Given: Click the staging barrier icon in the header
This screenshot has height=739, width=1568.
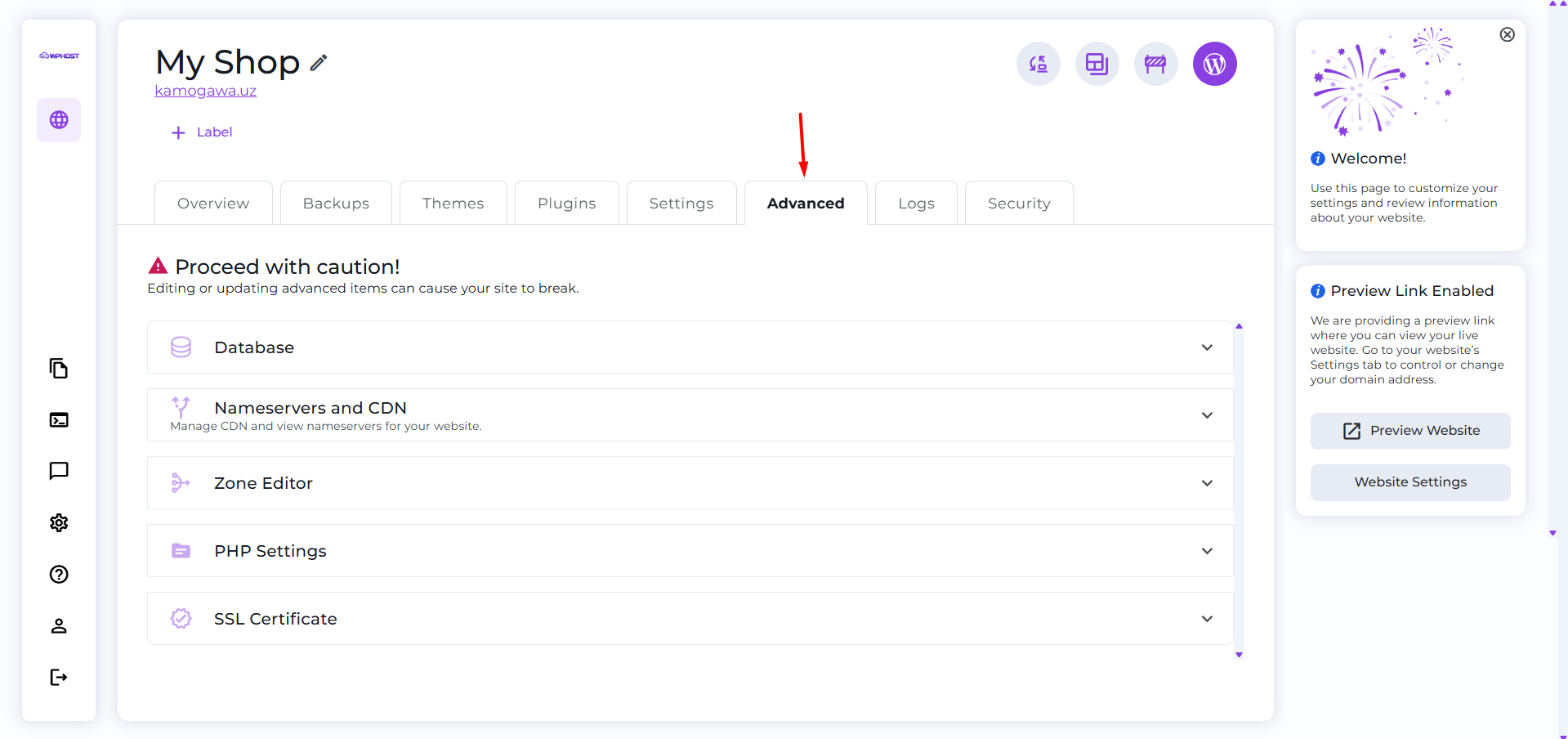Looking at the screenshot, I should [1155, 64].
